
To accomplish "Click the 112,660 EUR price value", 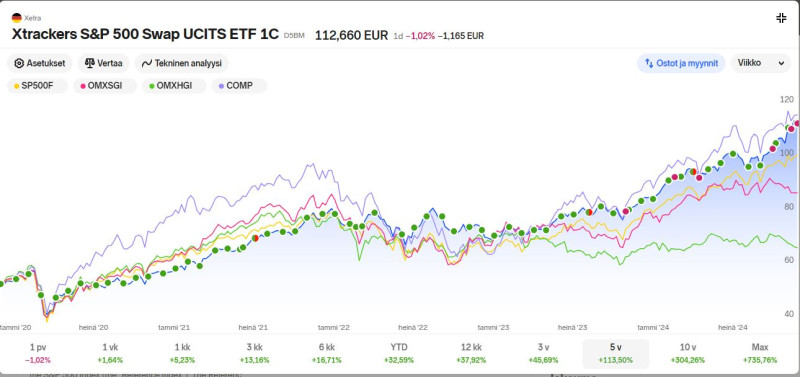I will pyautogui.click(x=352, y=35).
